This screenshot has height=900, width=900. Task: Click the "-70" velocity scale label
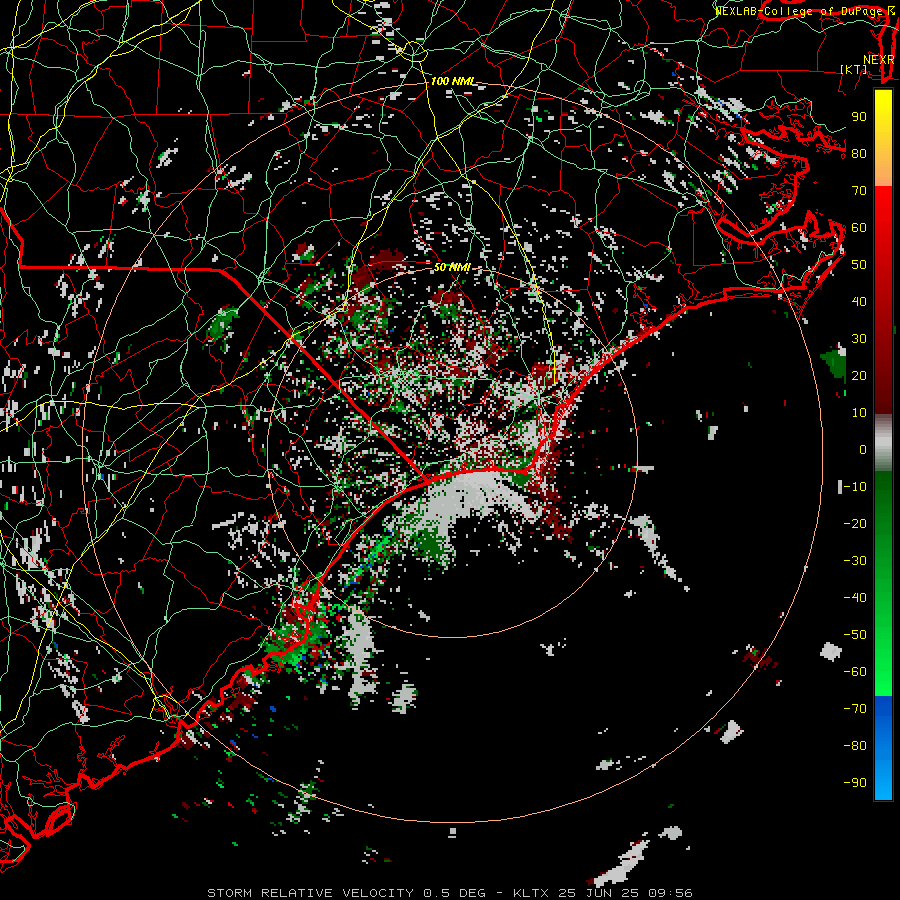[x=855, y=709]
